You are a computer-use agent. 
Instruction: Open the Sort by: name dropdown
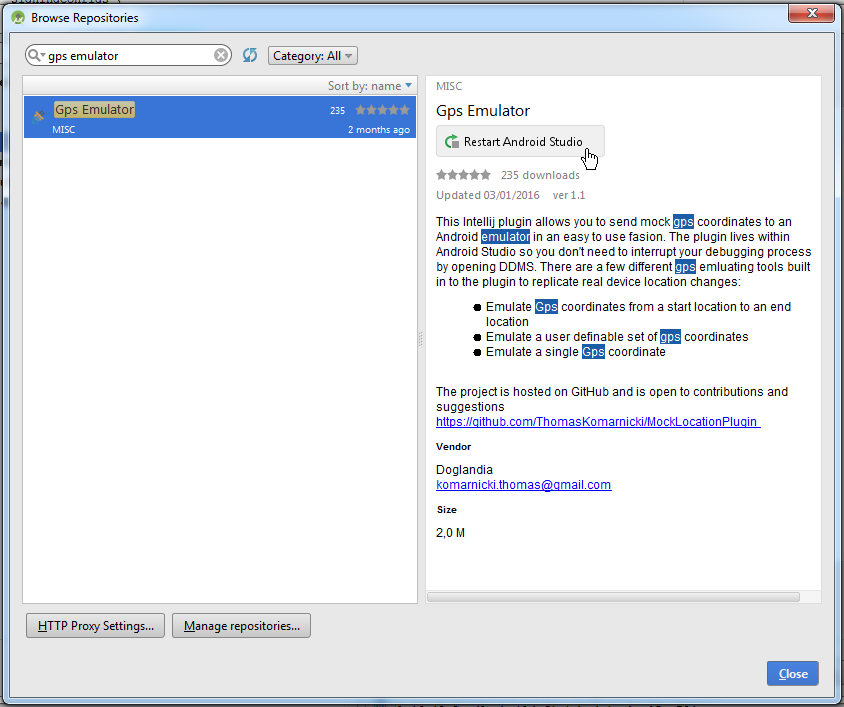pyautogui.click(x=370, y=86)
